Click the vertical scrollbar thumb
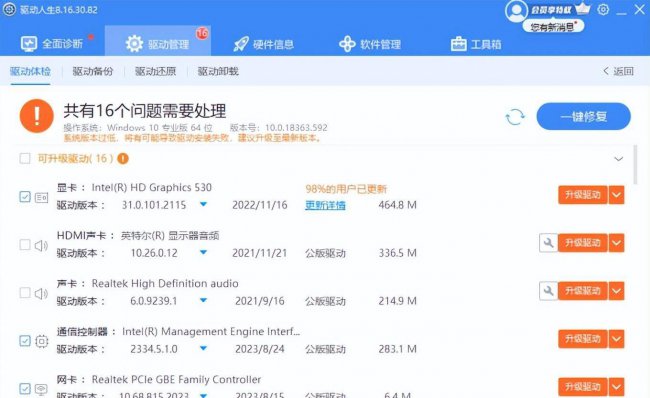Image resolution: width=650 pixels, height=398 pixels. [635, 164]
